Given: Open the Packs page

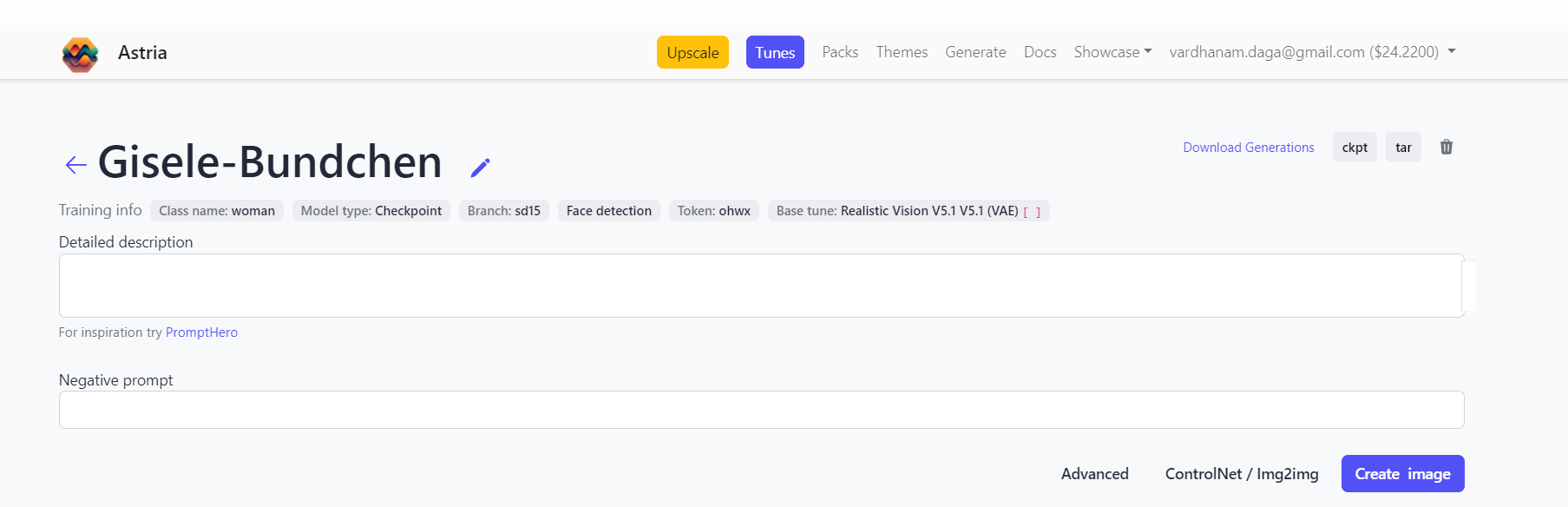Looking at the screenshot, I should pyautogui.click(x=840, y=52).
